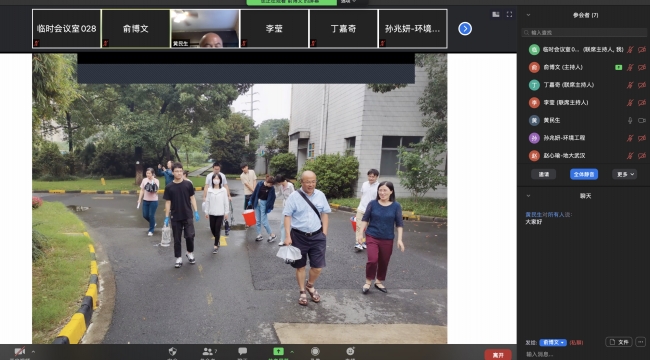The height and width of the screenshot is (360, 650).
Task: Stop 黄民生 video via camera icon
Action: click(642, 120)
